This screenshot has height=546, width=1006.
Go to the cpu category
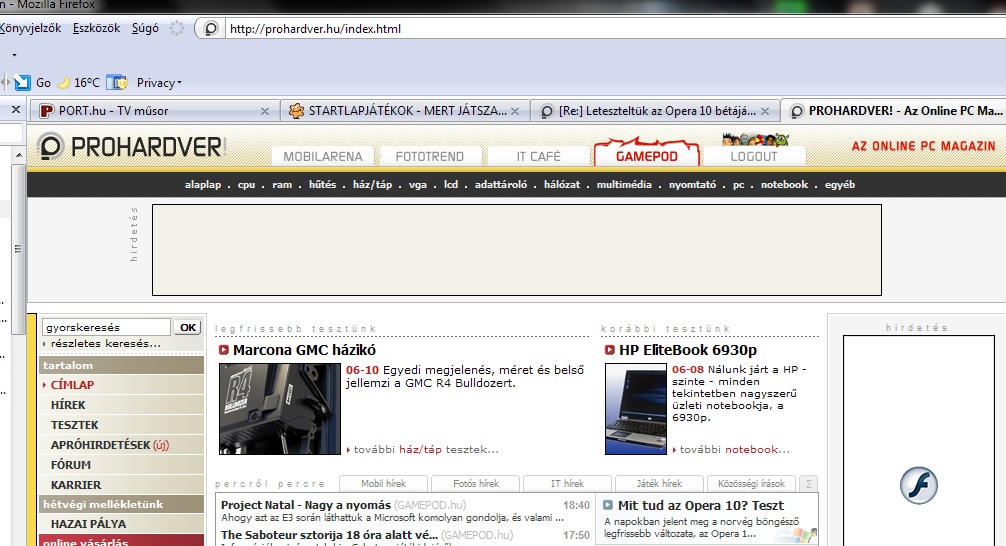coord(246,185)
